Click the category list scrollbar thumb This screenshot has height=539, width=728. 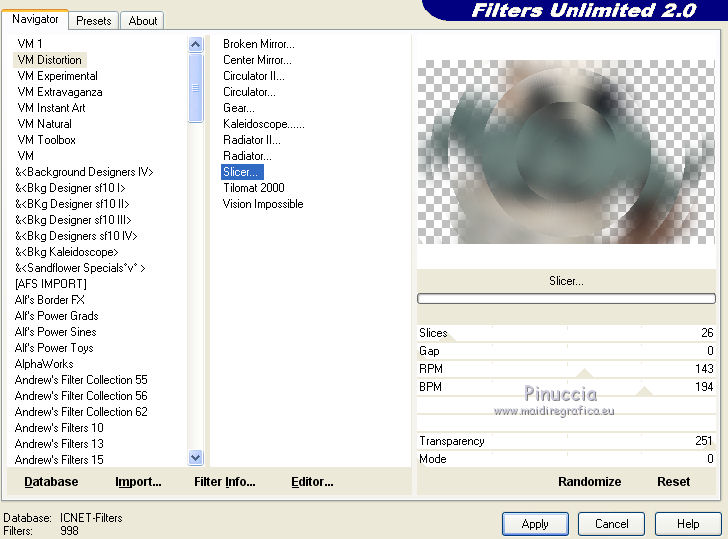click(195, 87)
